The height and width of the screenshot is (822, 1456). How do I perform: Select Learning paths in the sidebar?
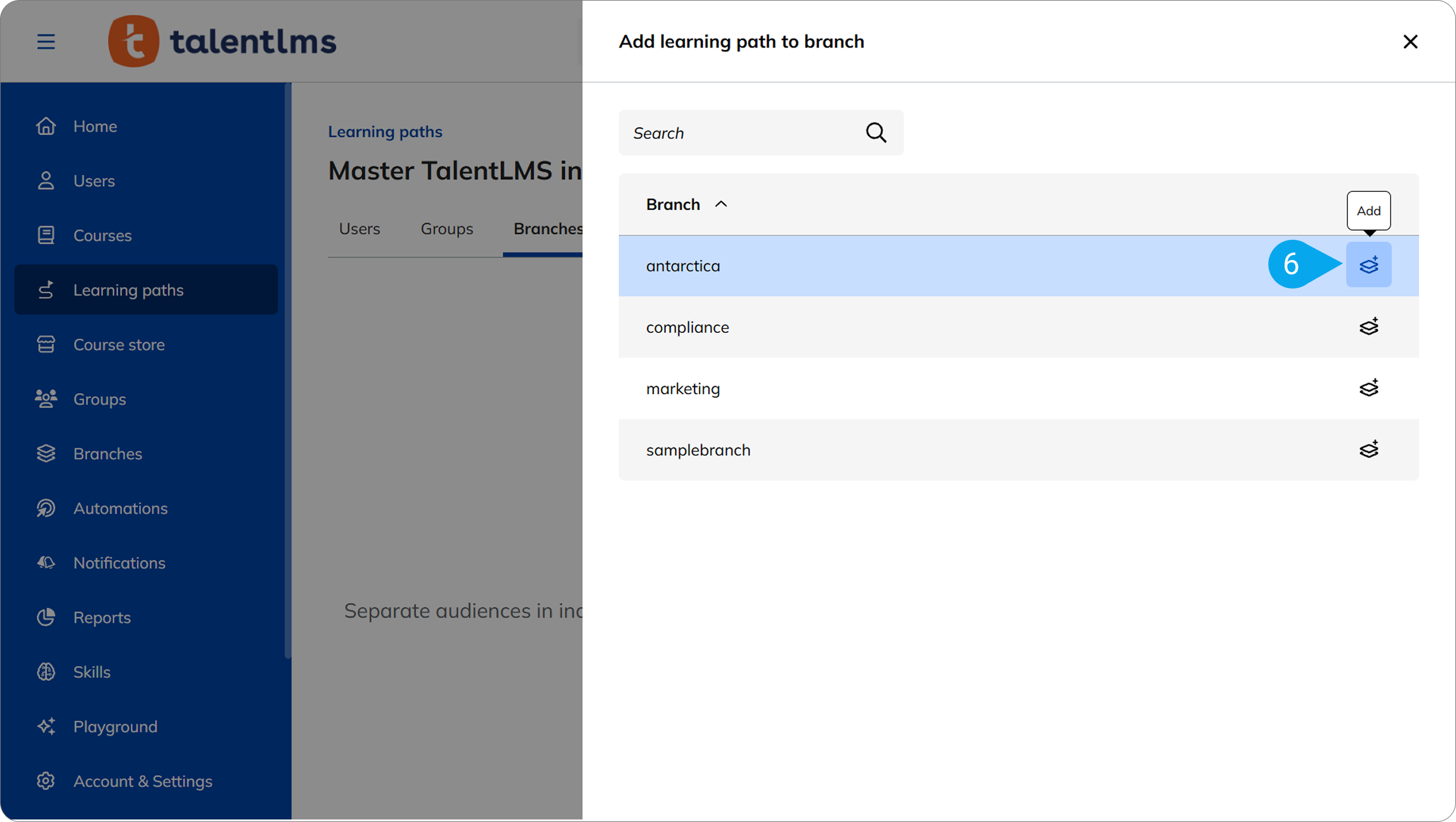[x=146, y=290]
